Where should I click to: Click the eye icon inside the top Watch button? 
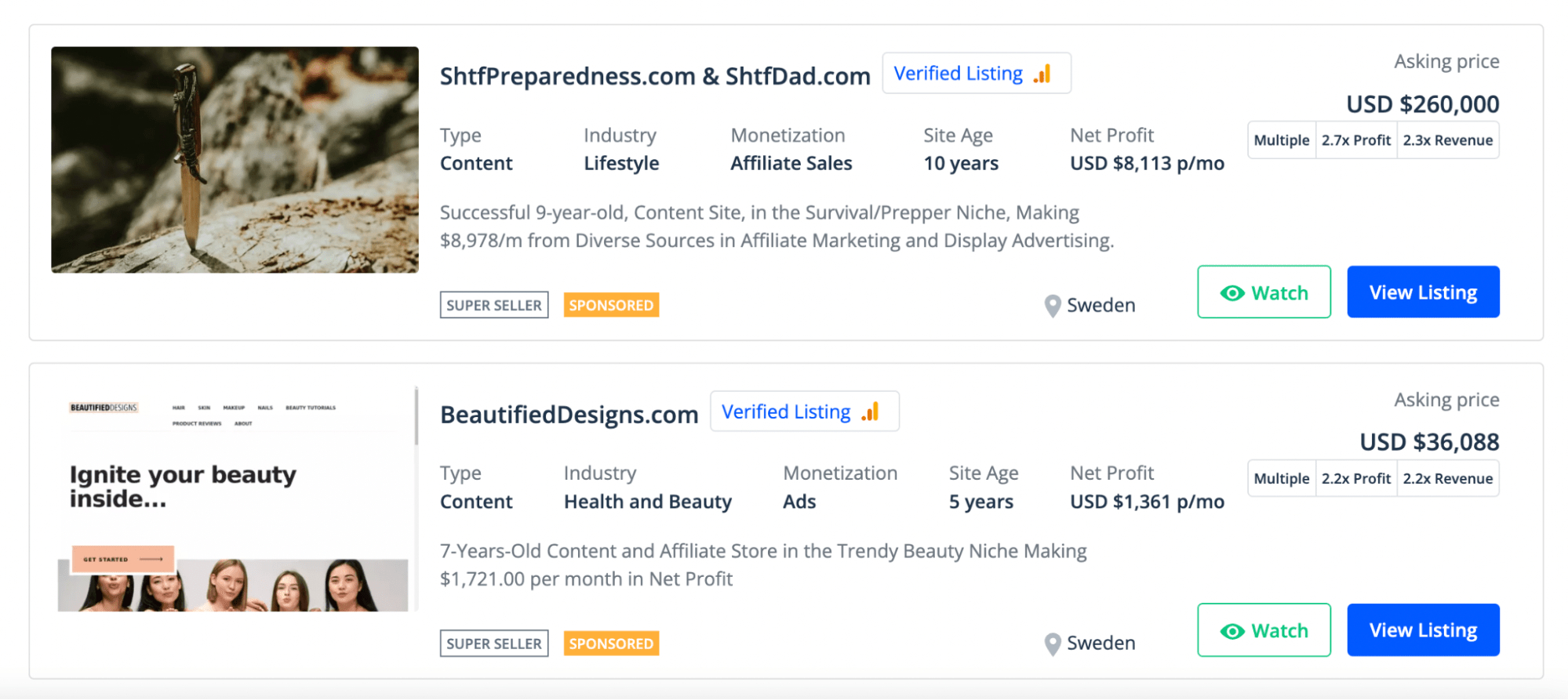1231,292
